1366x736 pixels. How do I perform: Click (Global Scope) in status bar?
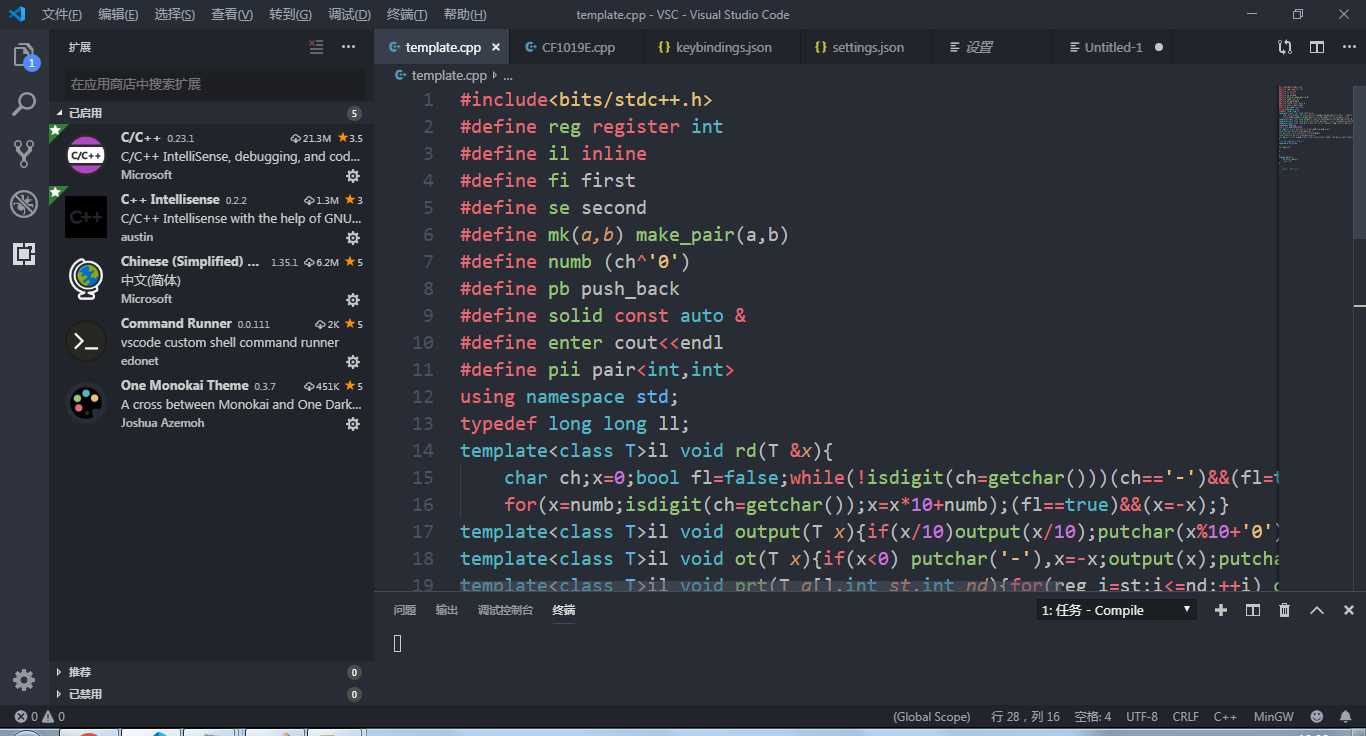(x=931, y=716)
